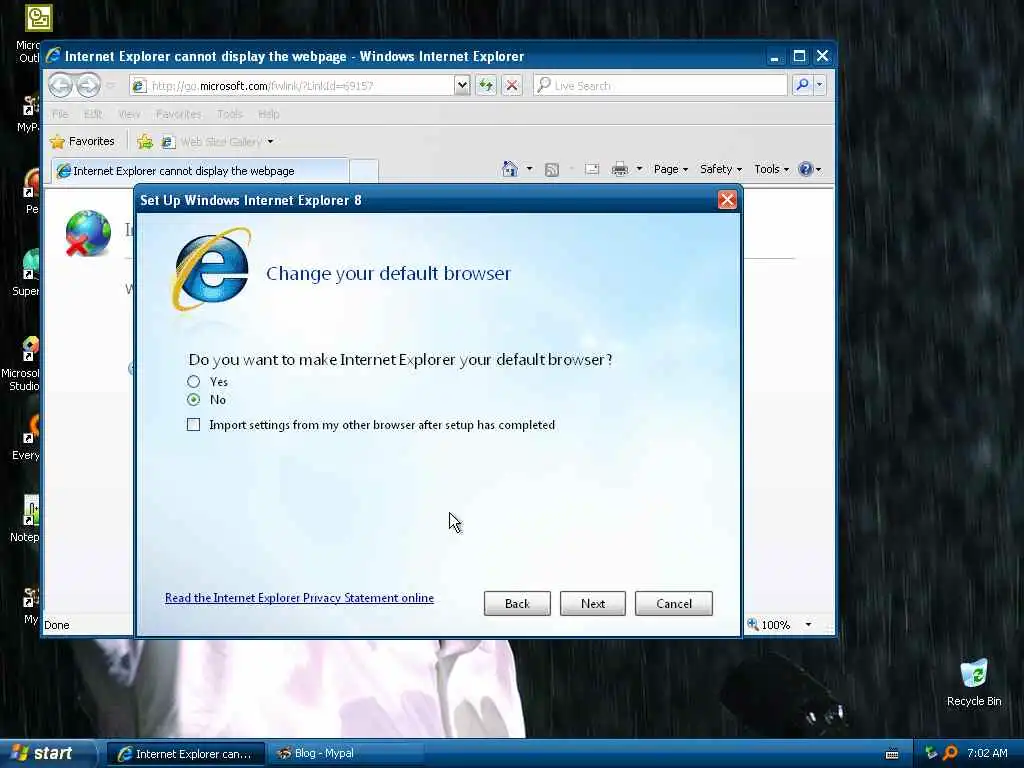This screenshot has height=768, width=1024.
Task: Open the Favorites star button
Action: (x=83, y=141)
